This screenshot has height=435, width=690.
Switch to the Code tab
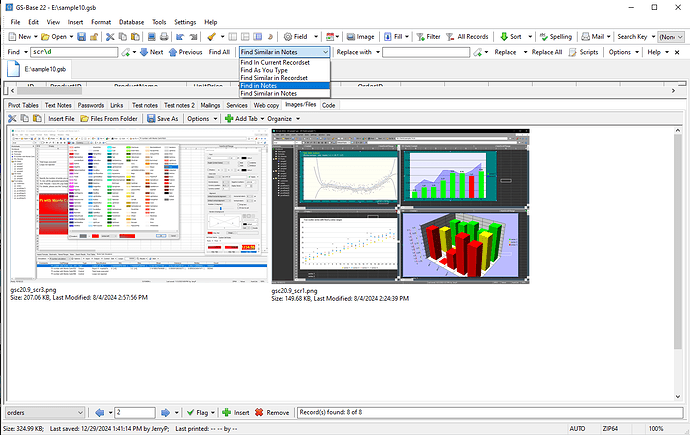tap(328, 105)
